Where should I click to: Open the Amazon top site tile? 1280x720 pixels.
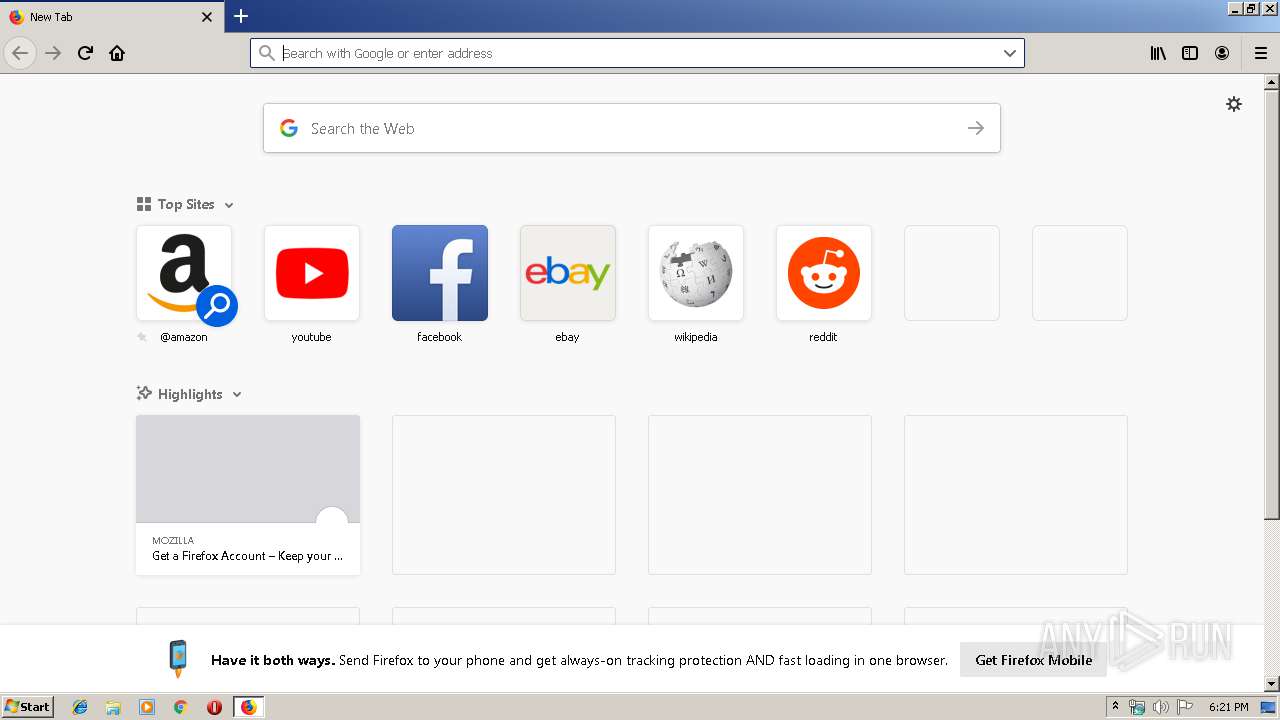coord(184,273)
